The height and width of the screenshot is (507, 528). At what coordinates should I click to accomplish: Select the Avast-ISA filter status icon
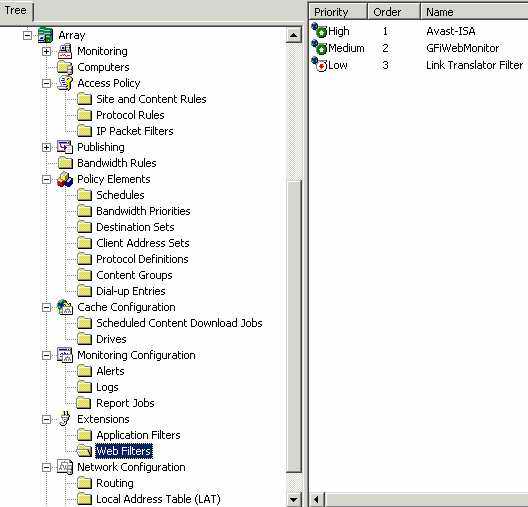tap(319, 30)
